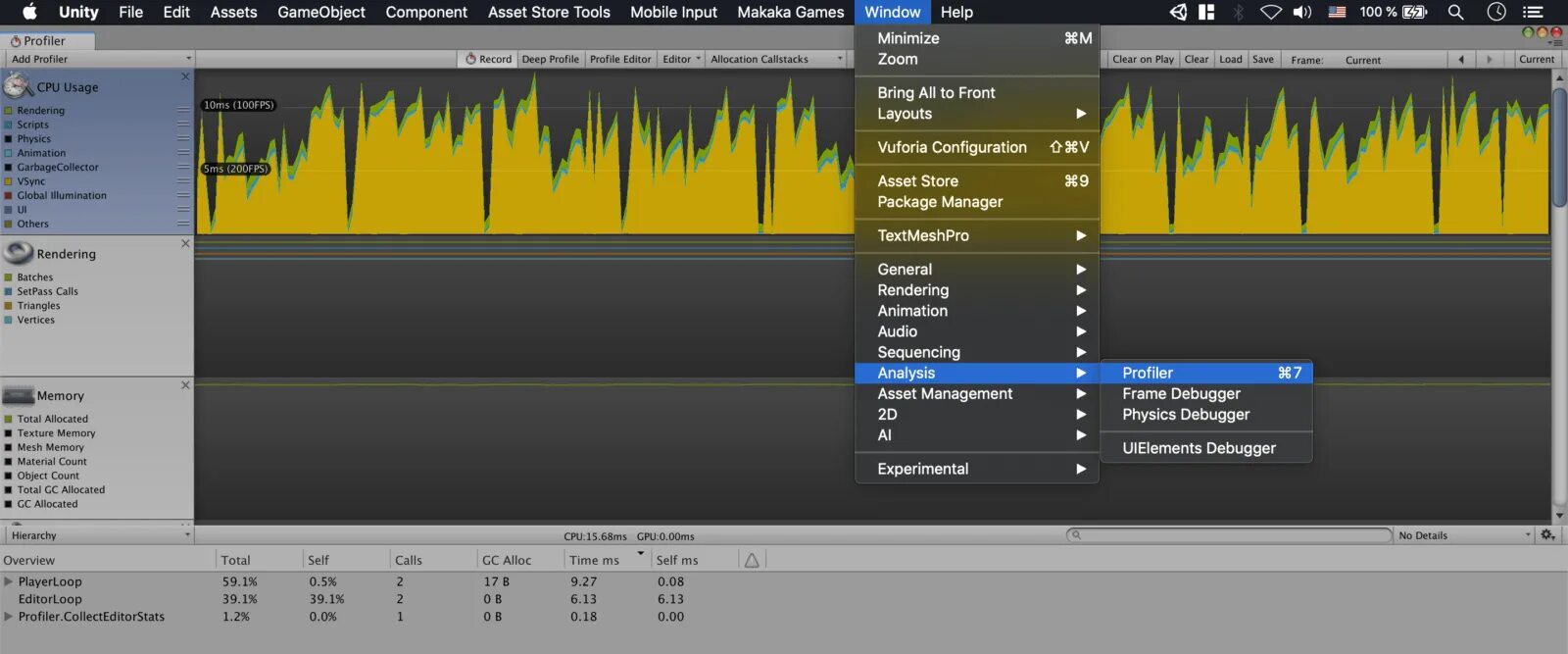Step to previous frame arrow

coord(1461,60)
